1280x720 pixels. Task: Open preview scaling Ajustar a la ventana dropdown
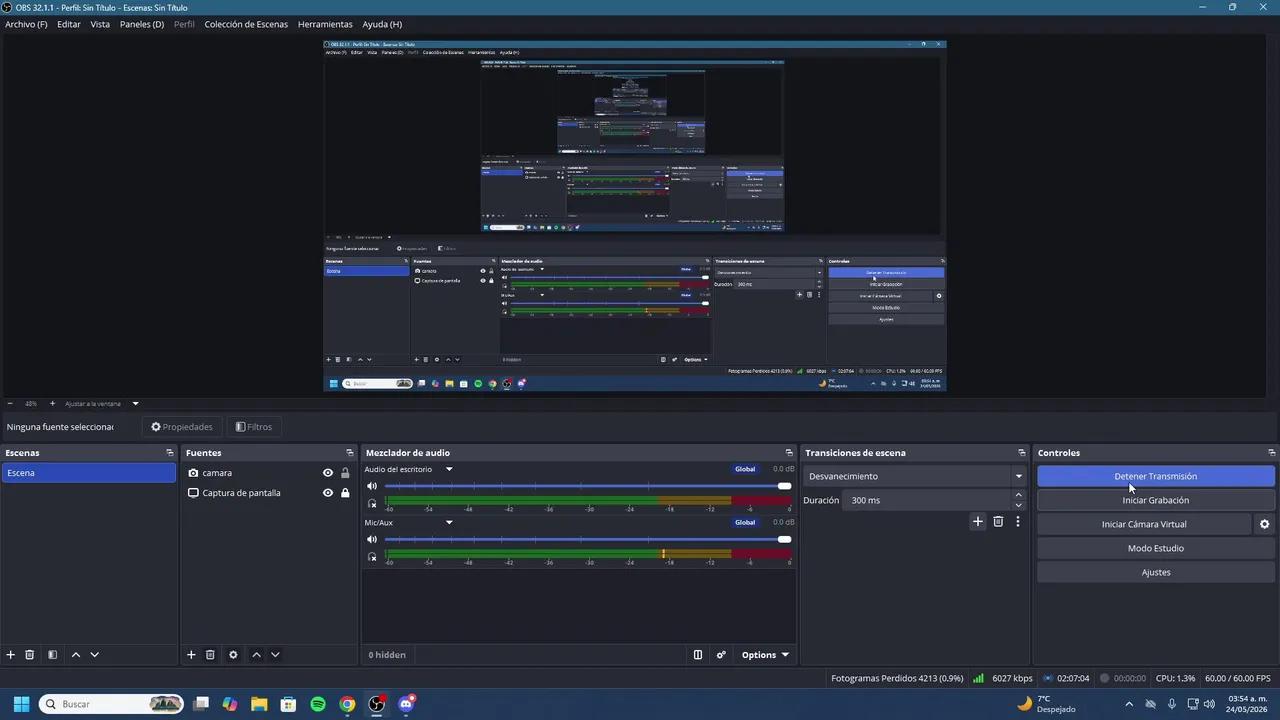point(102,404)
